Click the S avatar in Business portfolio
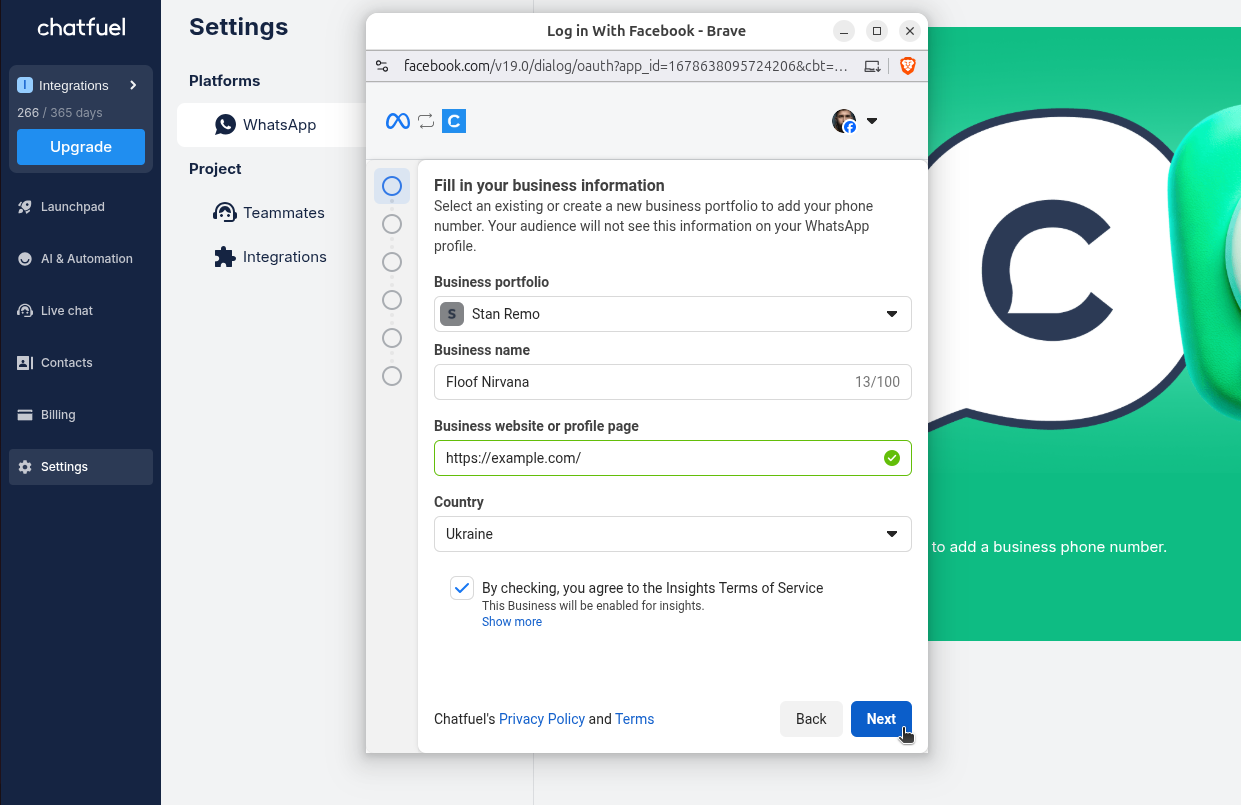The height and width of the screenshot is (805, 1241). [x=452, y=314]
